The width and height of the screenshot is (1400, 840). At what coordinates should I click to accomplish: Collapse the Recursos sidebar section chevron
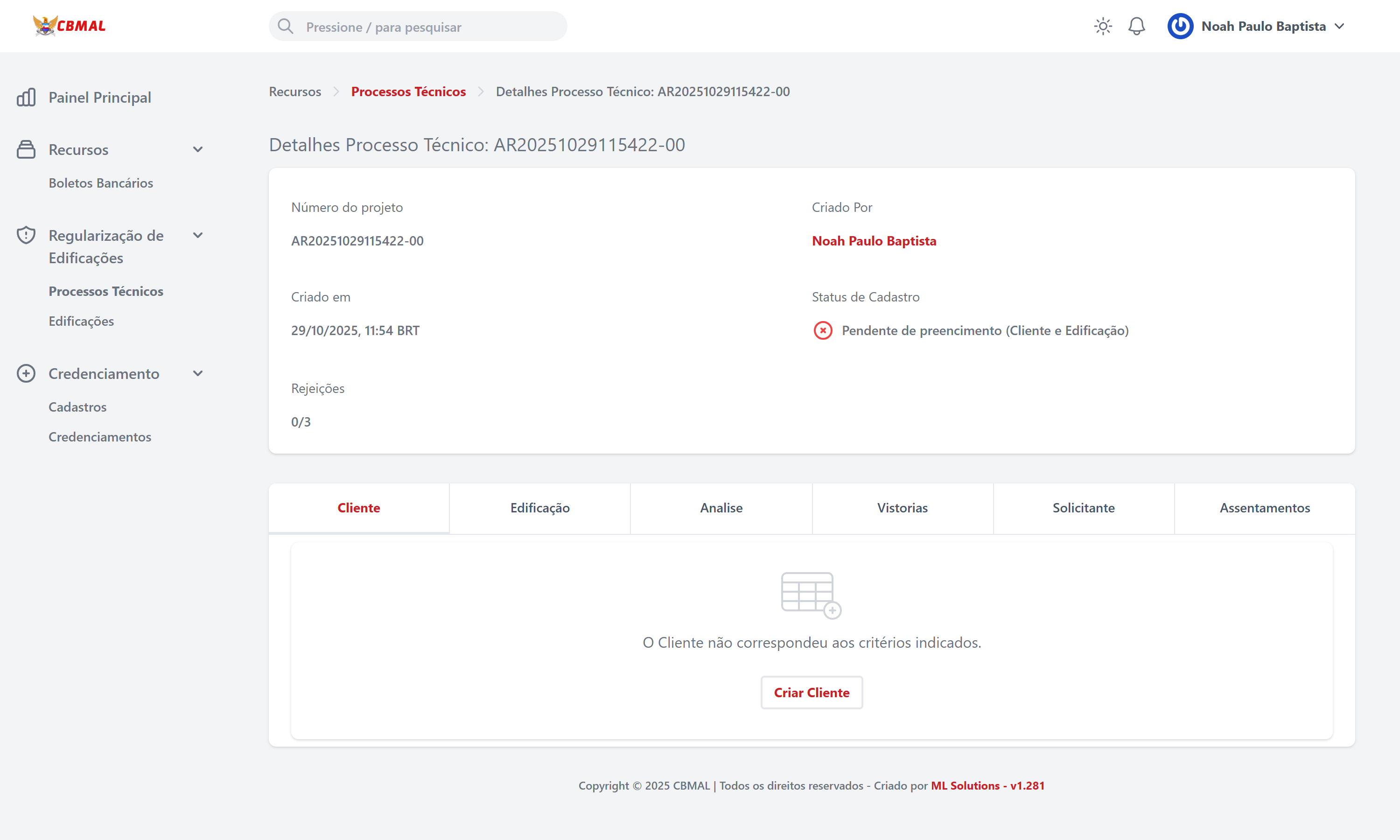click(198, 149)
